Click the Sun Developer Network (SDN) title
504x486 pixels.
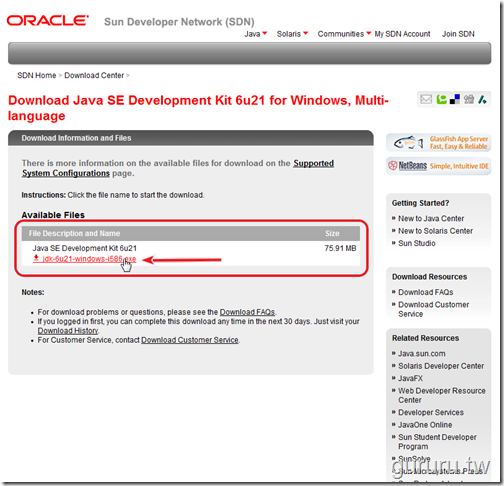(179, 22)
